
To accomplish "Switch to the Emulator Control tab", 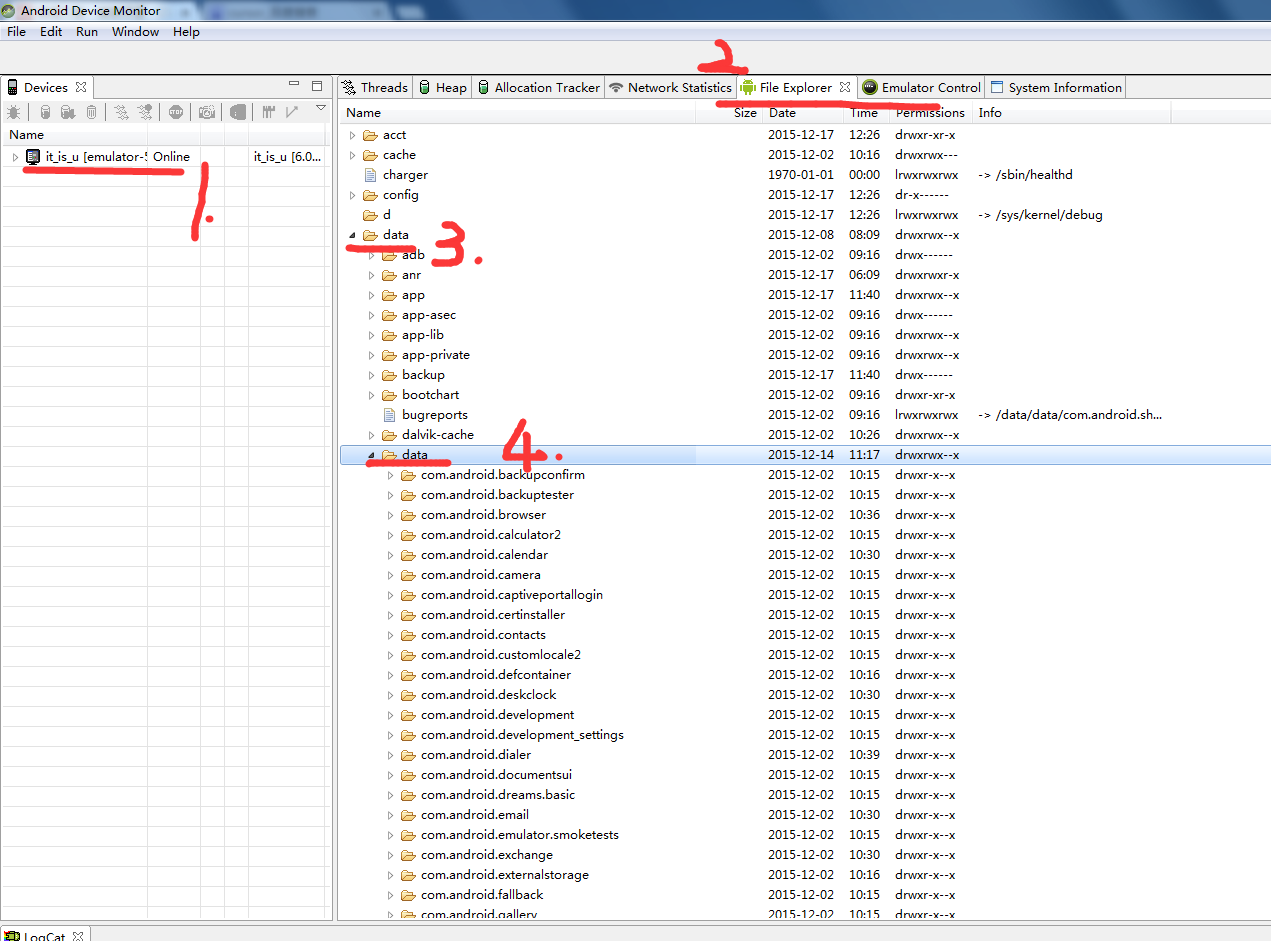I will point(921,88).
